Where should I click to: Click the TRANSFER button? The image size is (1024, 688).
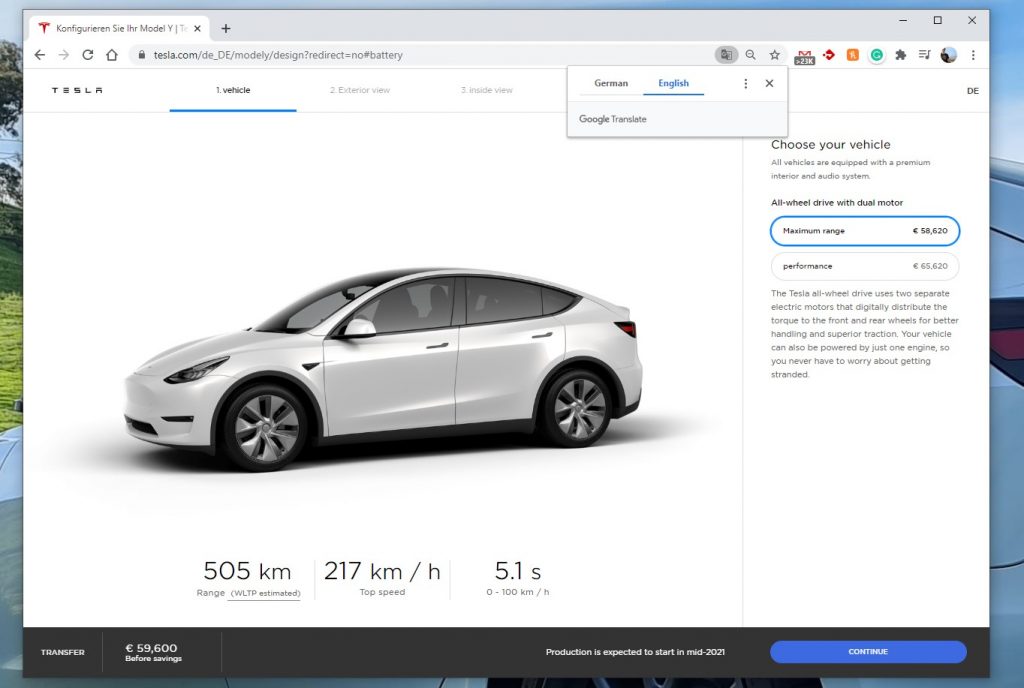click(x=63, y=652)
